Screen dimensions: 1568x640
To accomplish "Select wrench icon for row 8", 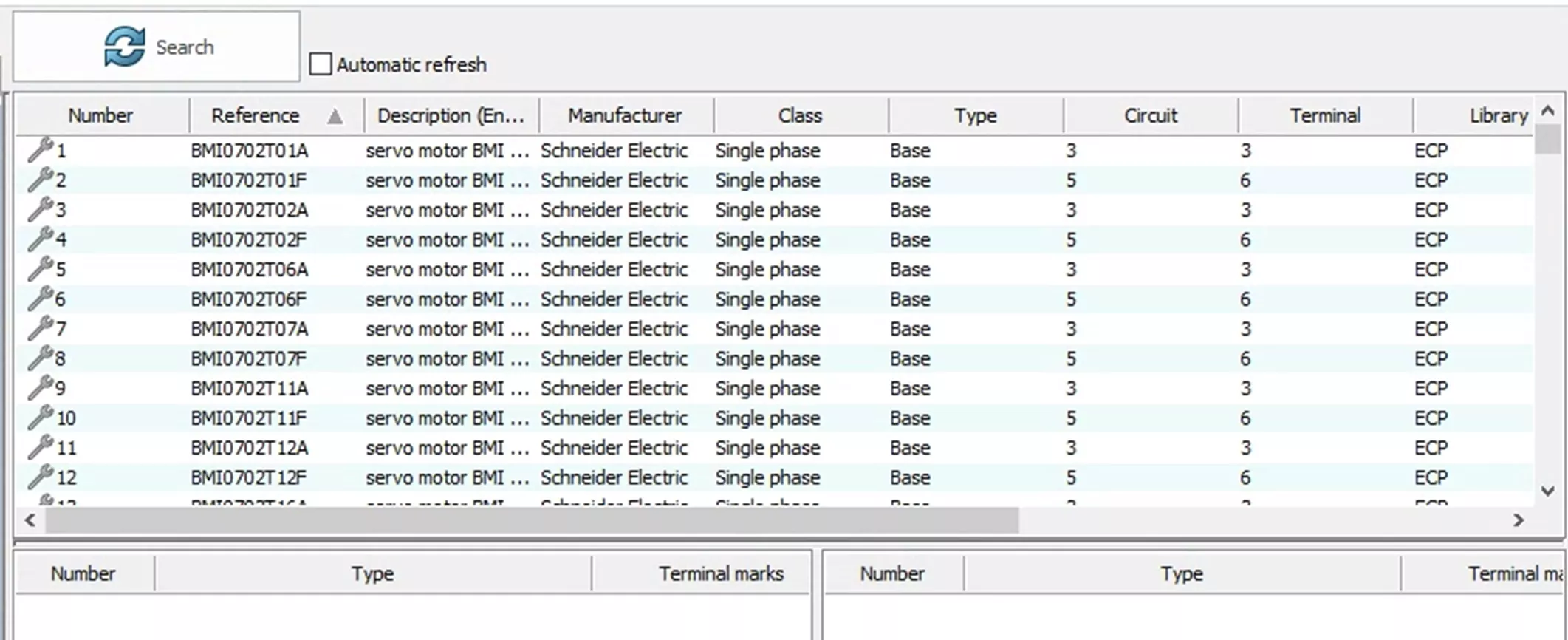I will click(x=41, y=358).
